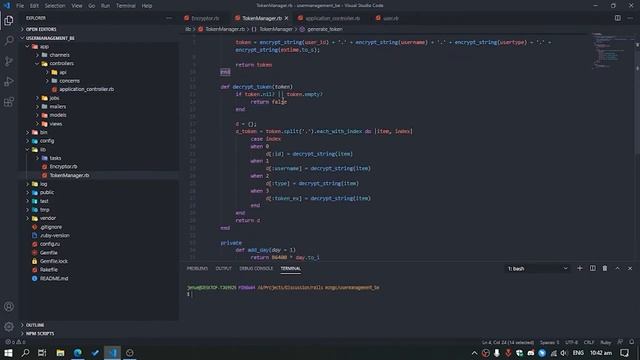Screen dimensions: 640x360
Task: Click the volume icon in system tray
Action: tap(564, 353)
